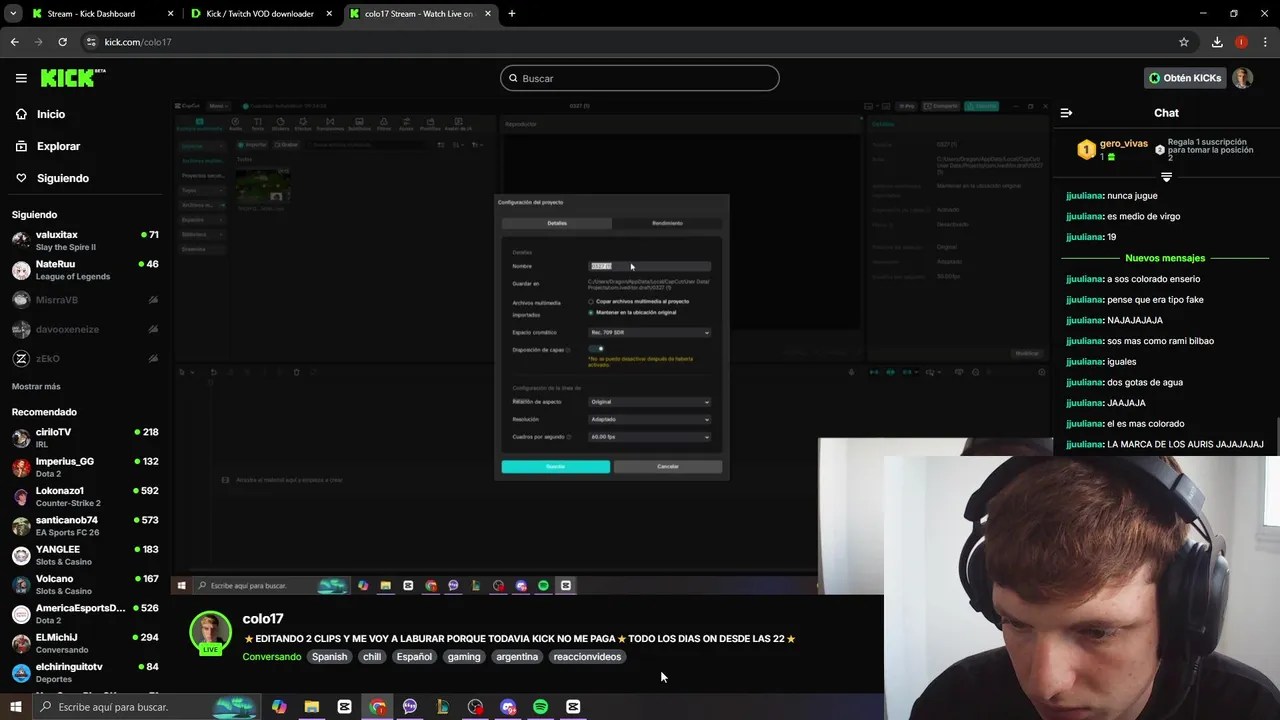Expand the chat leaderboard chevron
Viewport: 1280px width, 720px height.
tap(1166, 177)
